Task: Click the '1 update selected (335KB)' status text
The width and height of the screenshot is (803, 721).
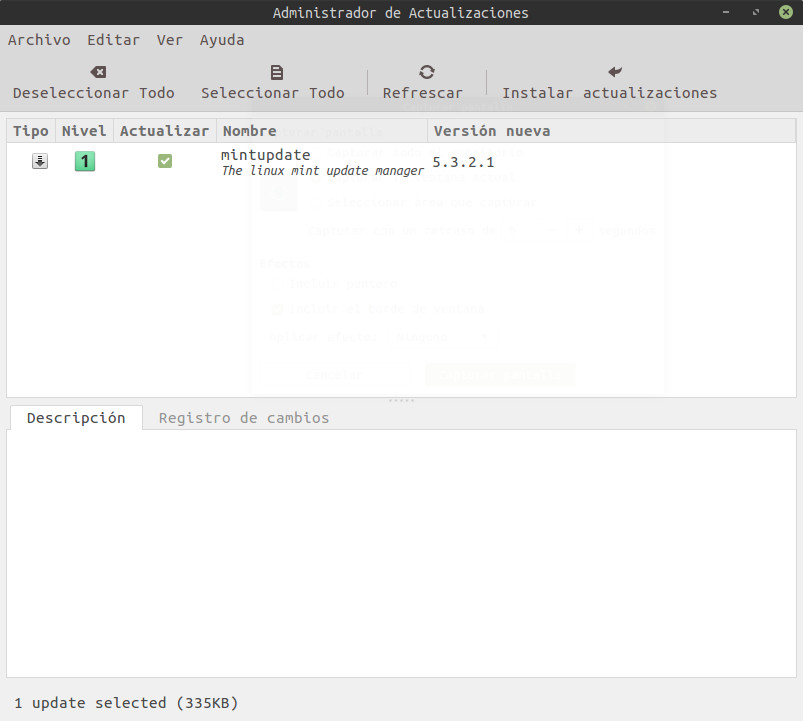Action: coord(126,703)
